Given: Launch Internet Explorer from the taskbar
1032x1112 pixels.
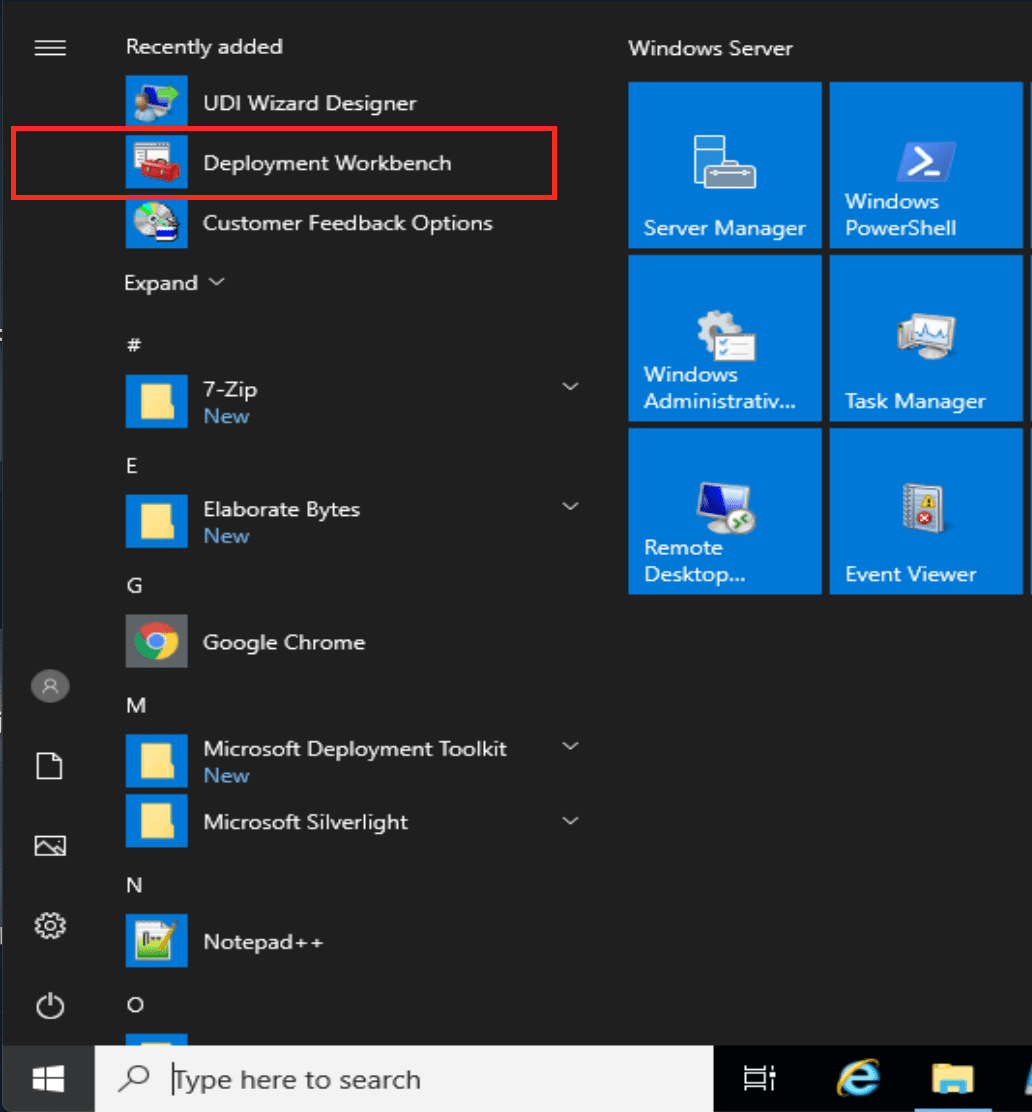Looking at the screenshot, I should pyautogui.click(x=859, y=1079).
